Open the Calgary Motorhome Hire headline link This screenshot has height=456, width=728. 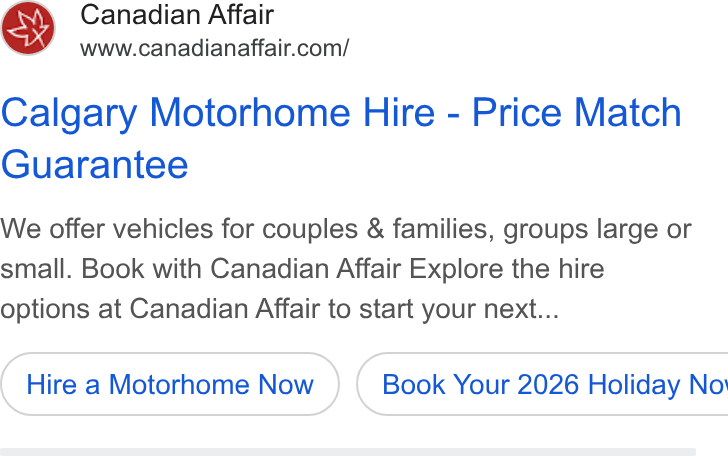coord(341,138)
